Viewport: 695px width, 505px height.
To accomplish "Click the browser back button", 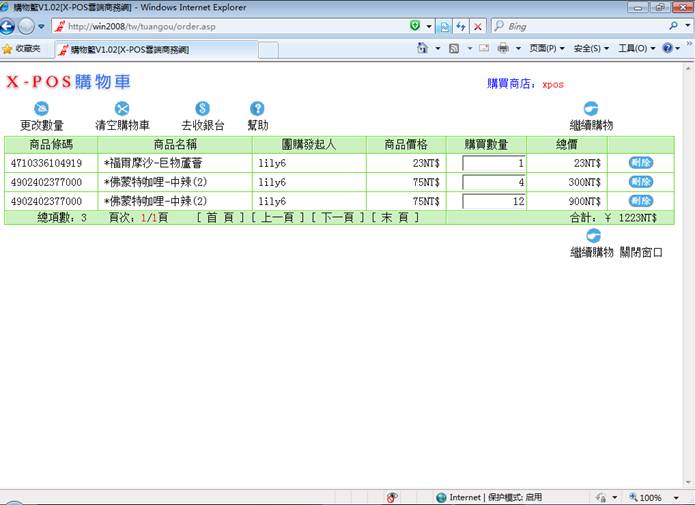I will coord(9,27).
